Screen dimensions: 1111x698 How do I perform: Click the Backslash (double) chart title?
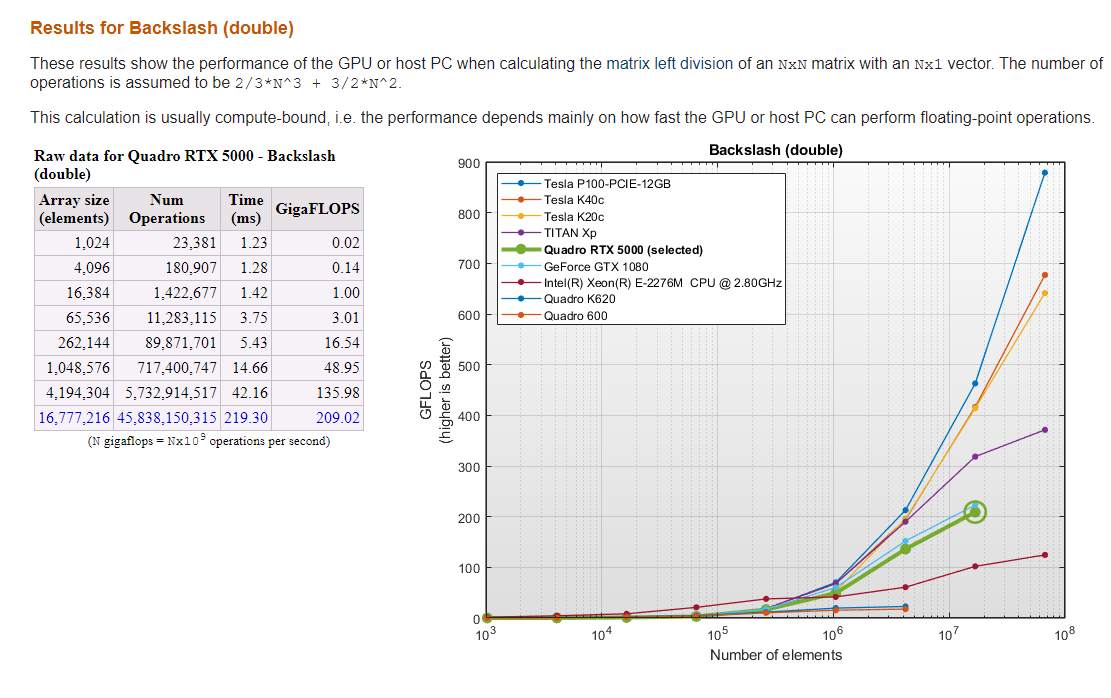coord(775,150)
